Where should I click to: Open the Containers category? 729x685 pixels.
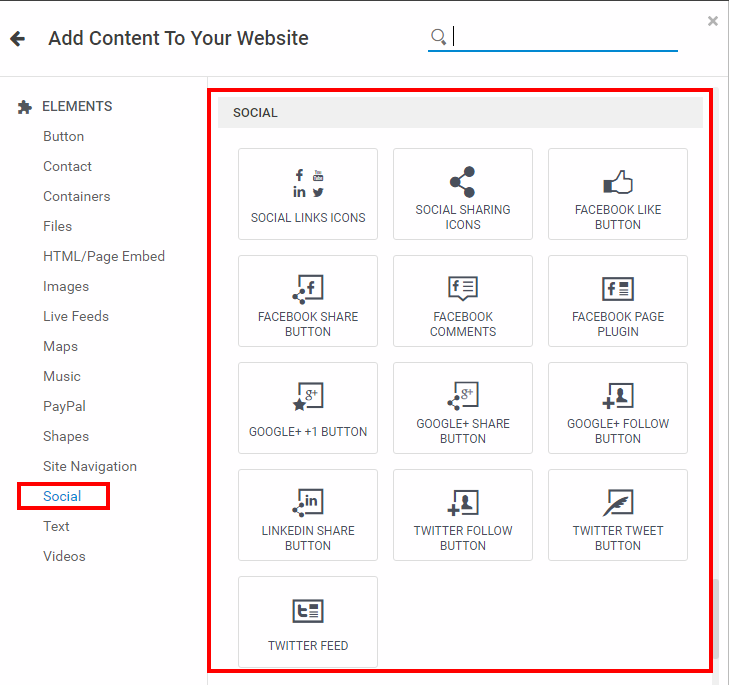click(x=77, y=196)
